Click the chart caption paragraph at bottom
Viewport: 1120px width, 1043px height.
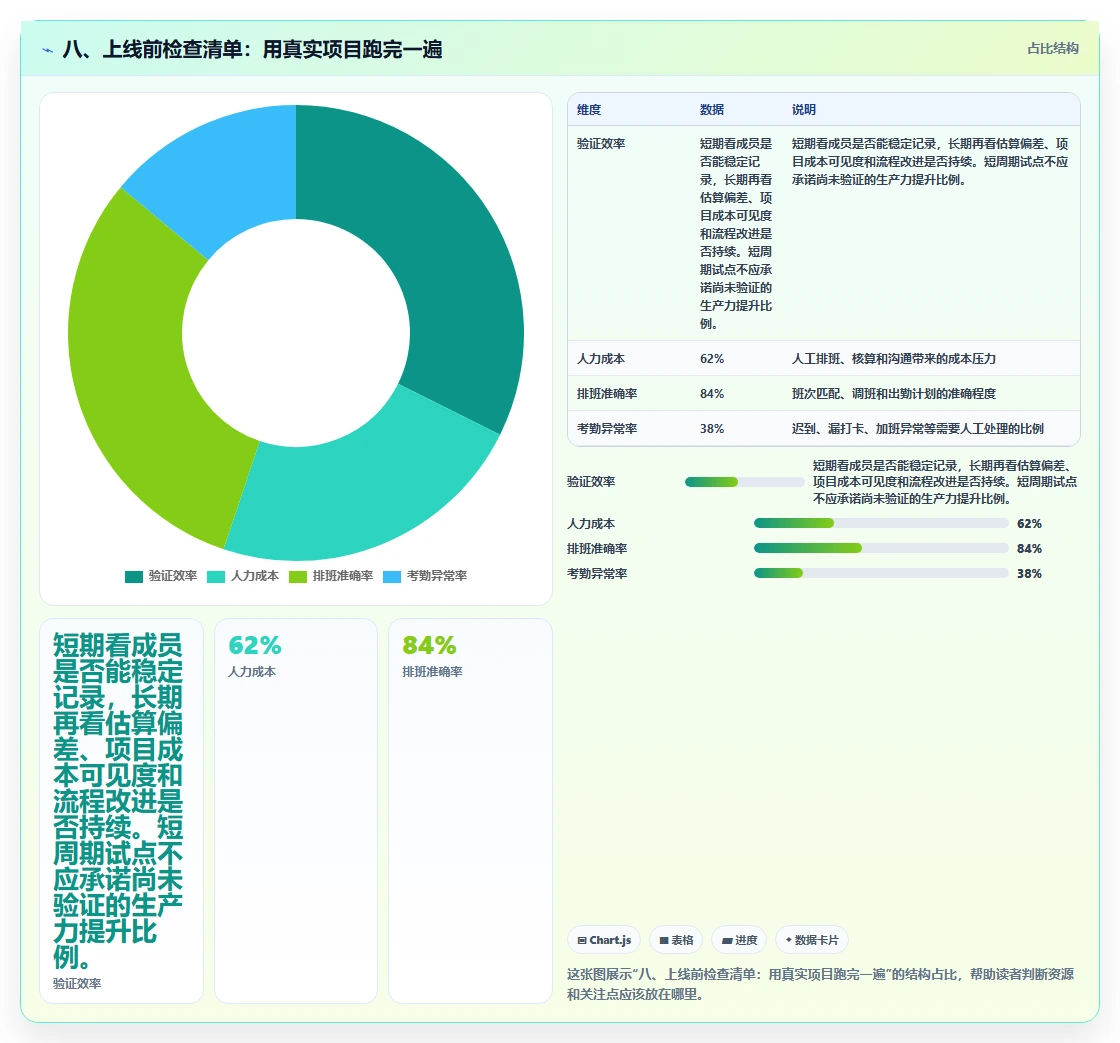[821, 984]
